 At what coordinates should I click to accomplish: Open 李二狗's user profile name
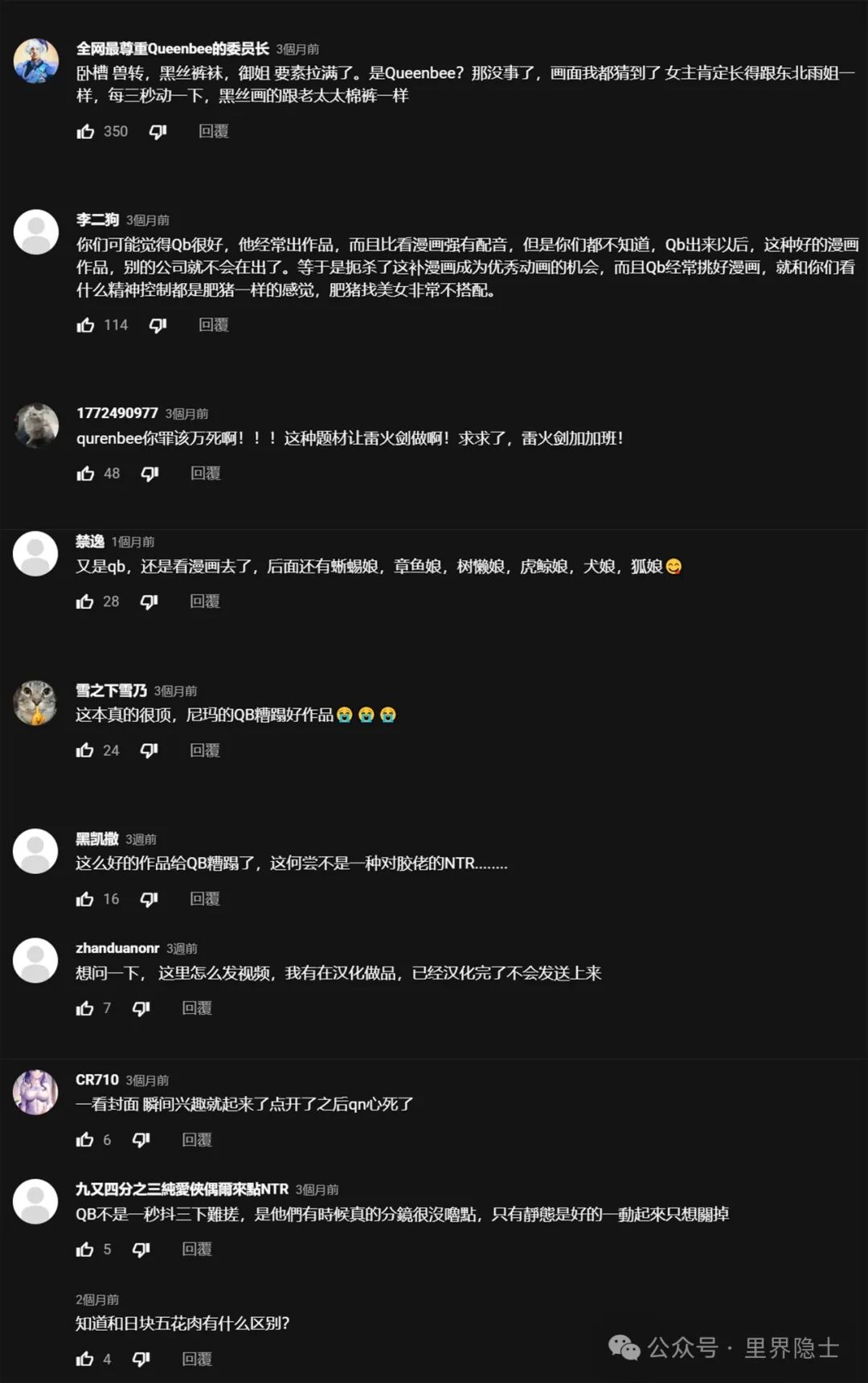(x=97, y=220)
